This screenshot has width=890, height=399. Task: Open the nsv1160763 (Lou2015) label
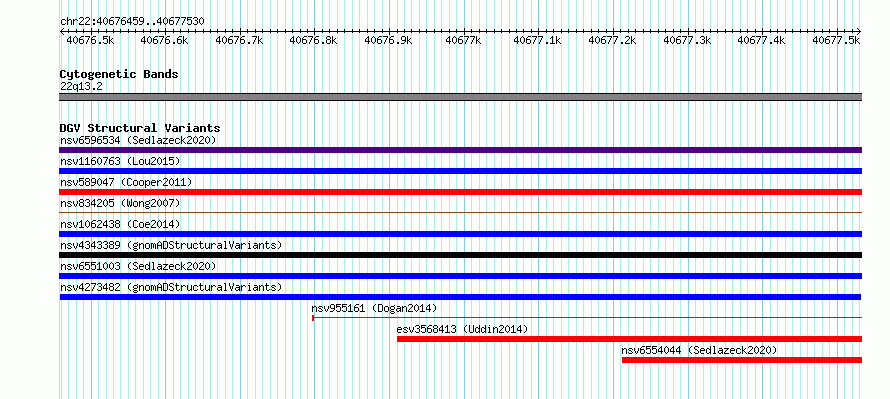(x=120, y=161)
